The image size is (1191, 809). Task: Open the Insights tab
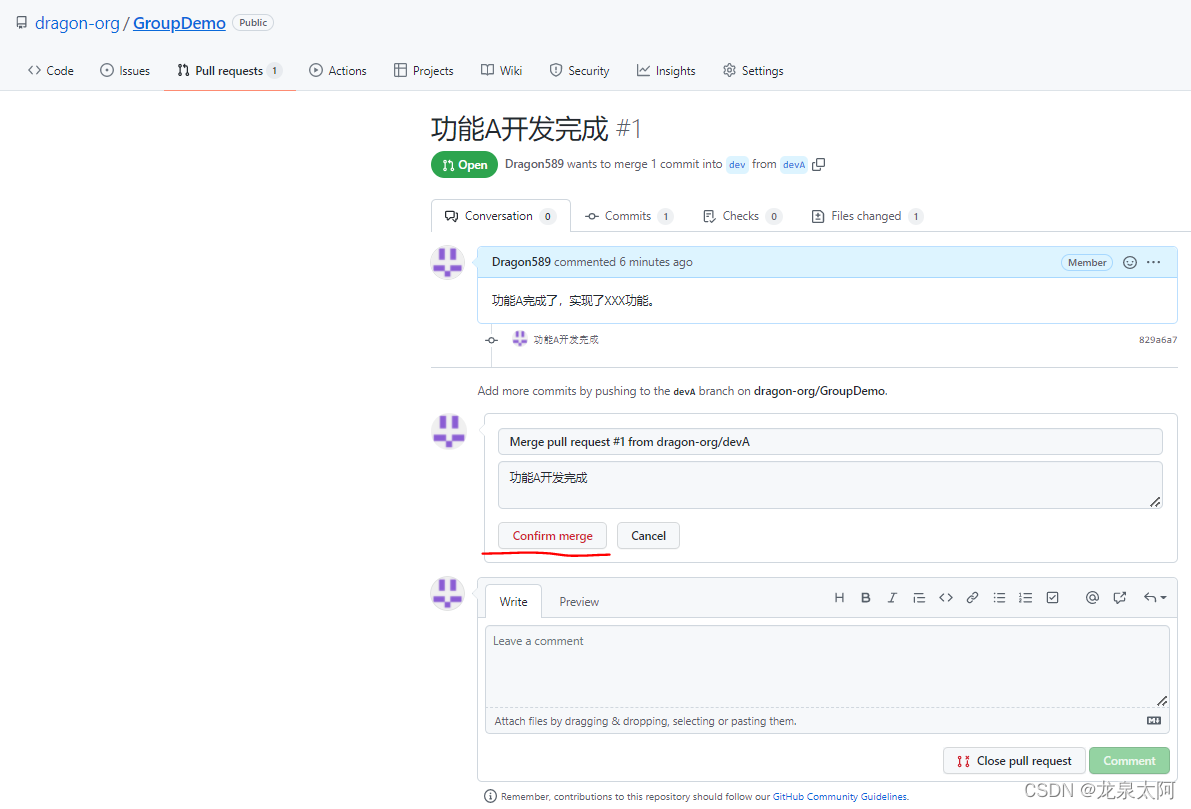click(x=666, y=71)
